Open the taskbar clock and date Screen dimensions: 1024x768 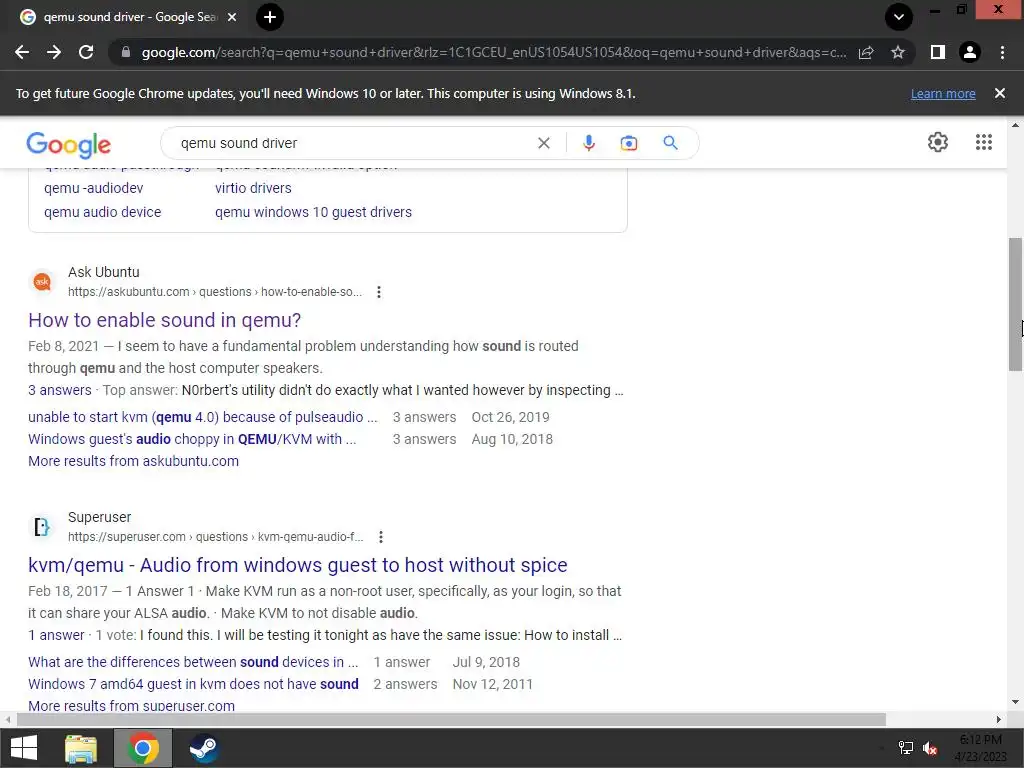click(x=980, y=748)
